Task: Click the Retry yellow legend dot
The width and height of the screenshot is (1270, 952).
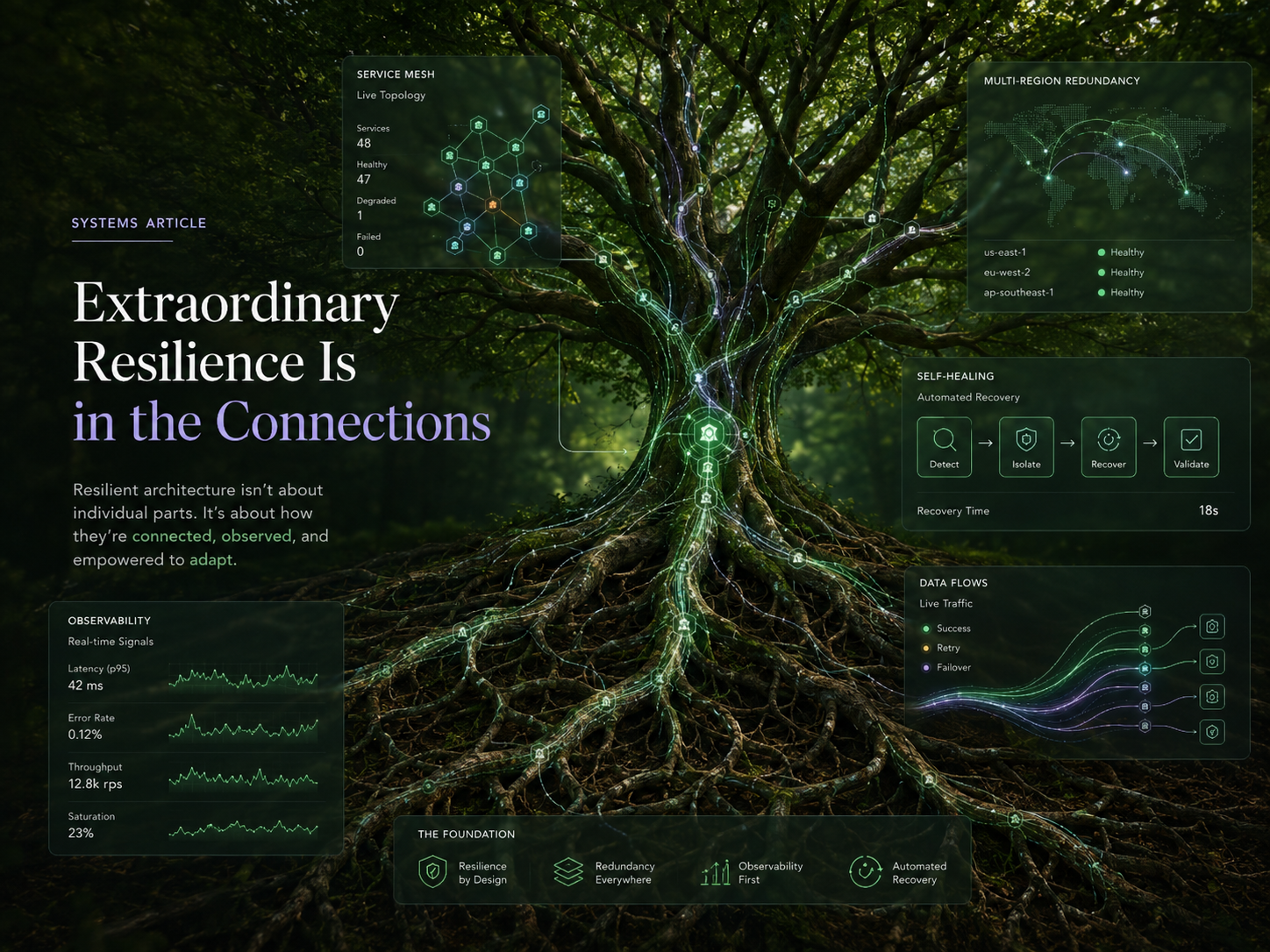Action: tap(925, 648)
